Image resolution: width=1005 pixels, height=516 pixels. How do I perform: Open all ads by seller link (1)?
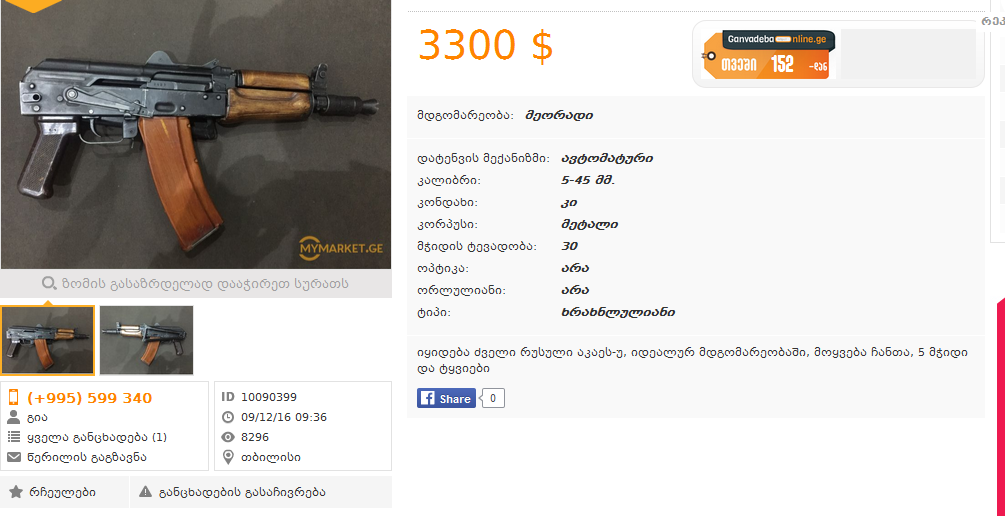97,437
